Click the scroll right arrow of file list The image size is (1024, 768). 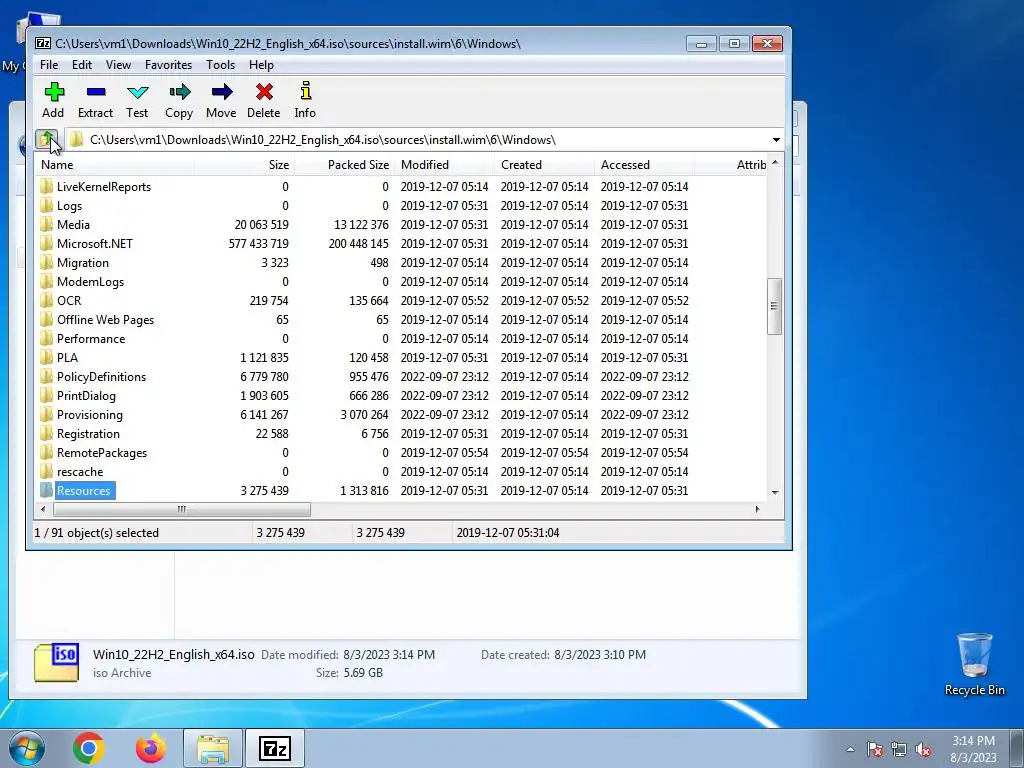pyautogui.click(x=758, y=509)
